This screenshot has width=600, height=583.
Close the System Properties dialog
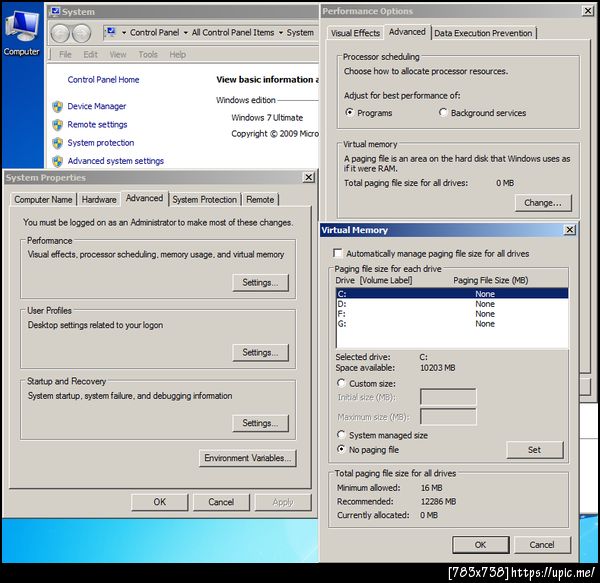[x=308, y=177]
